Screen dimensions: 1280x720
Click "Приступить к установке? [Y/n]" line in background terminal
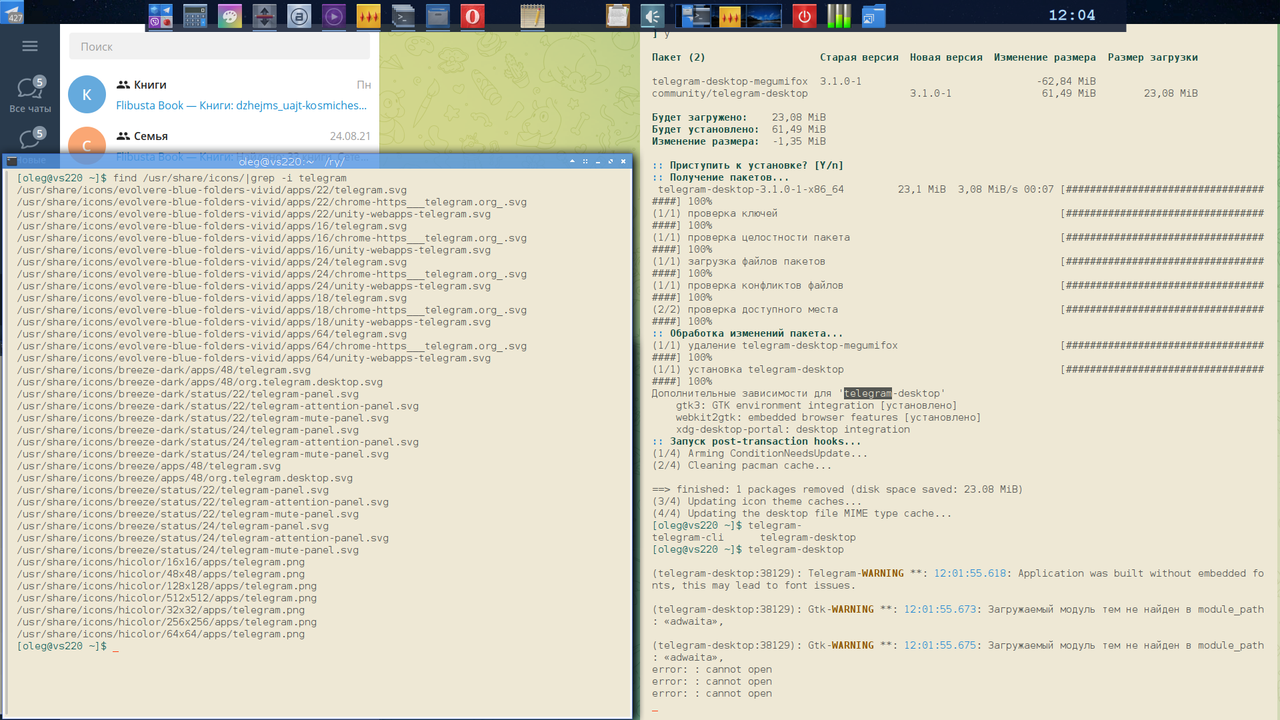[x=748, y=166]
